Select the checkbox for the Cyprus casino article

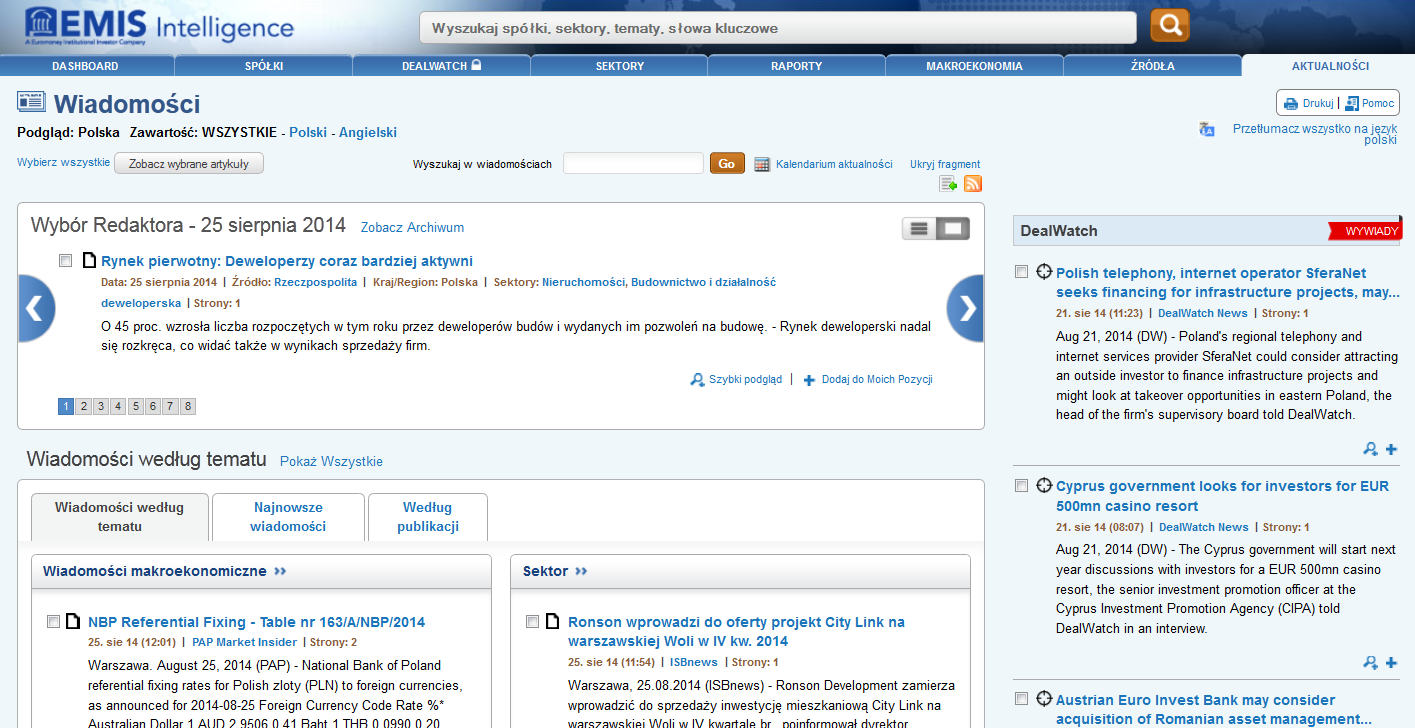(x=1021, y=486)
